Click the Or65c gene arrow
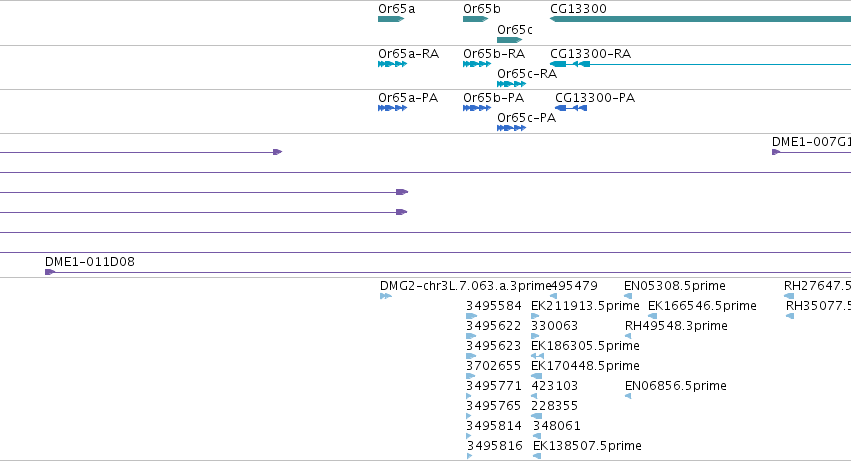This screenshot has width=851, height=461. [510, 40]
